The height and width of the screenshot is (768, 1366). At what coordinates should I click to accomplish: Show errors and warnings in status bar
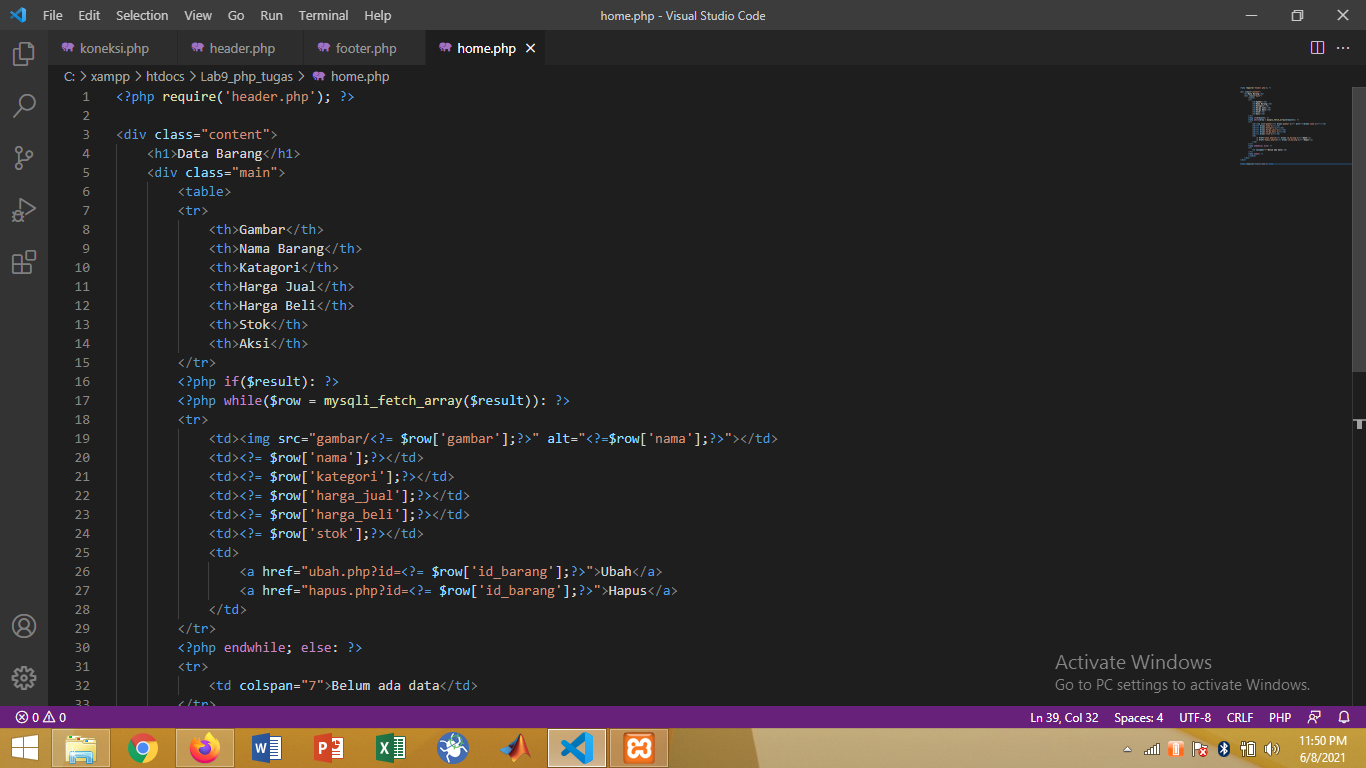click(41, 717)
